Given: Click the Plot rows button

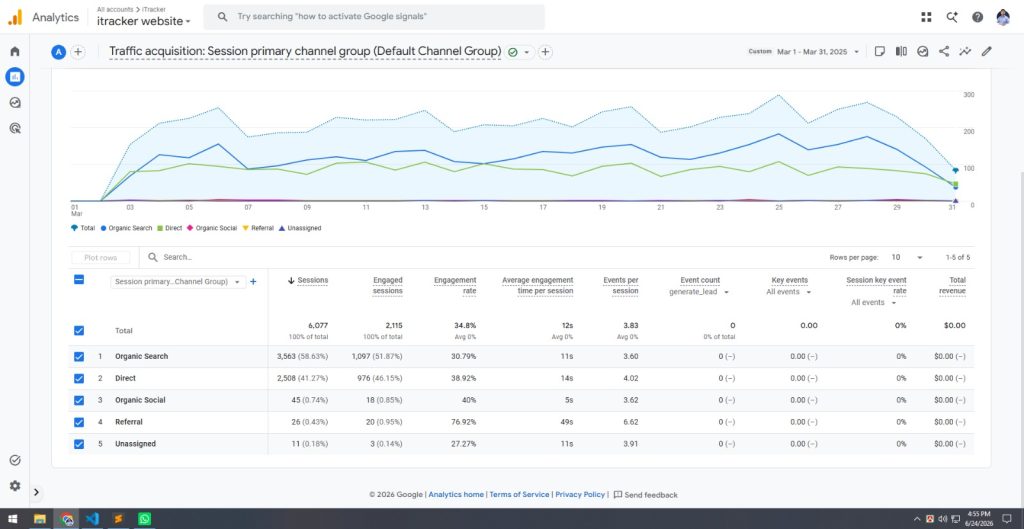Looking at the screenshot, I should [101, 257].
